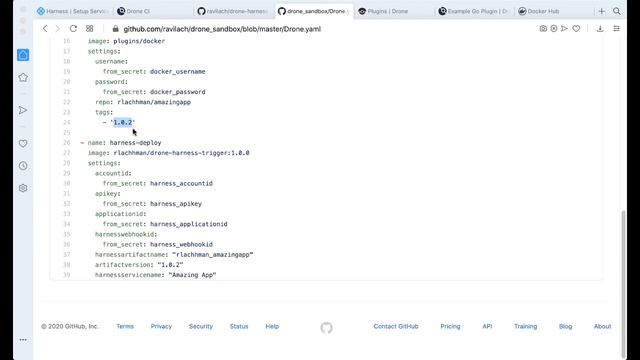Open the Contact GitHub footer link
Screen dimensions: 640x360
[396, 327]
